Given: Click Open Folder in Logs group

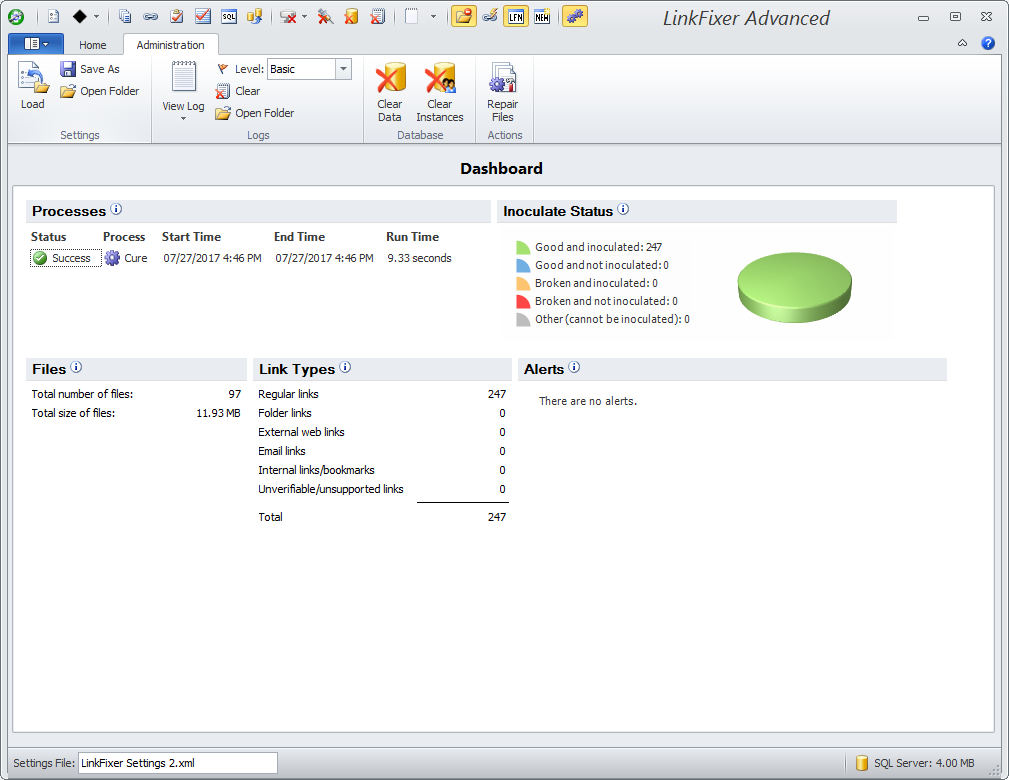Looking at the screenshot, I should pyautogui.click(x=255, y=113).
